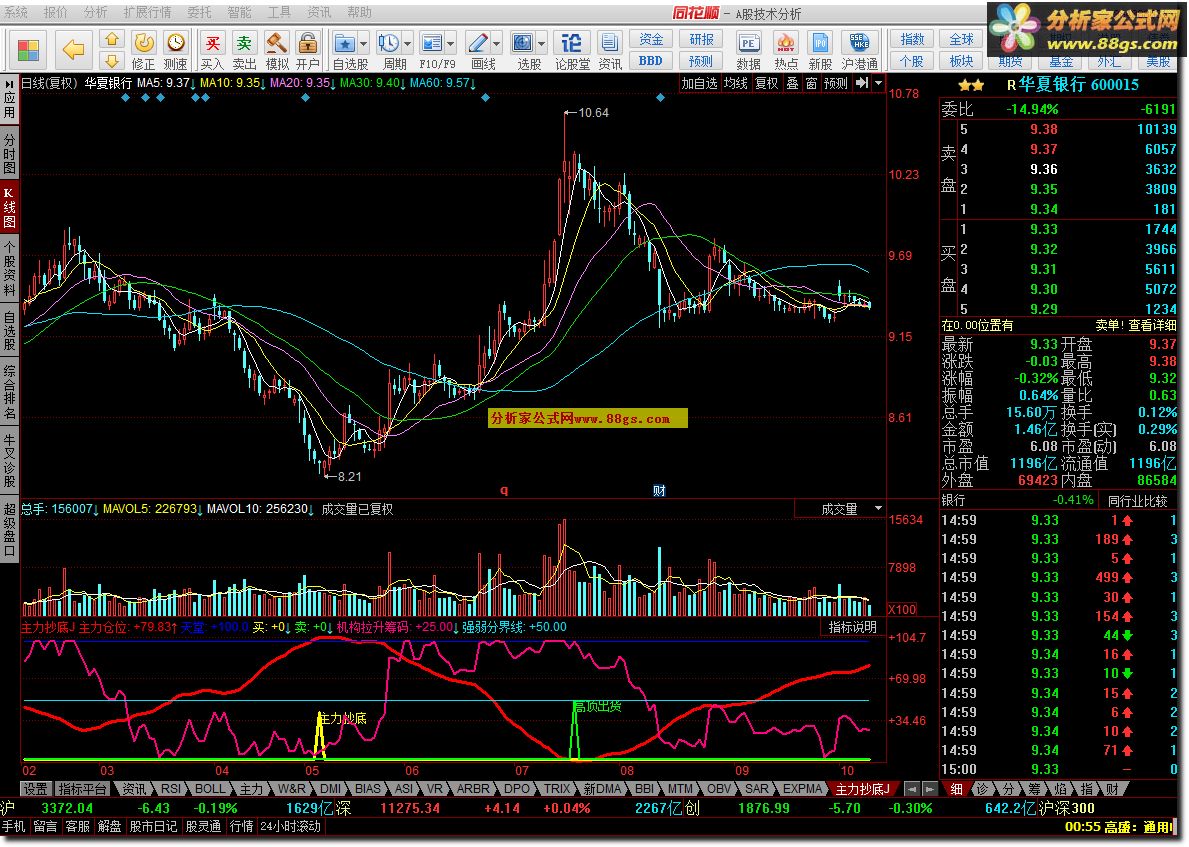Click the skip-to-end arrow icon on chart
Viewport: 1189px width, 847px height.
pos(861,83)
